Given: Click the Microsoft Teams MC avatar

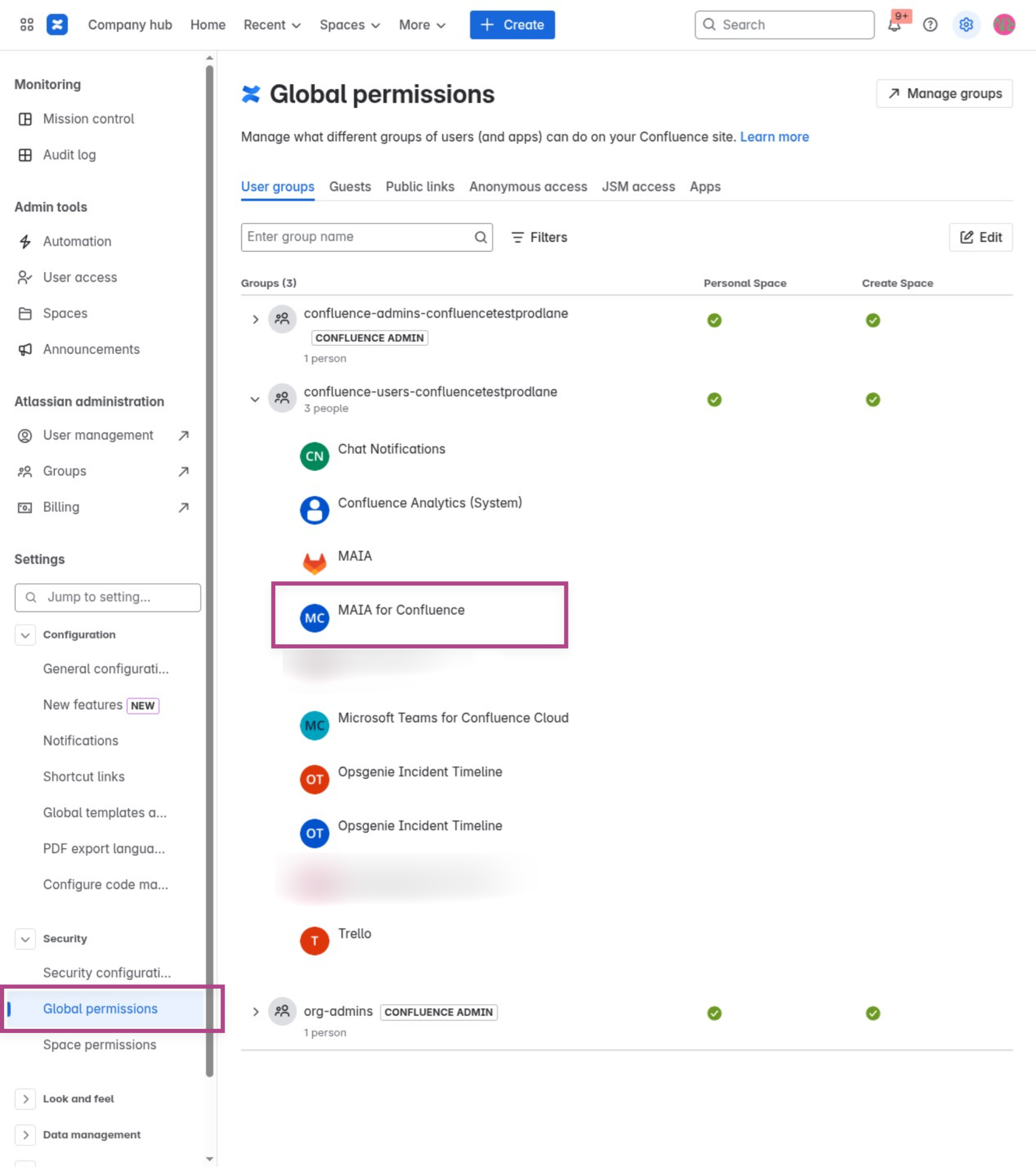Looking at the screenshot, I should coord(315,726).
